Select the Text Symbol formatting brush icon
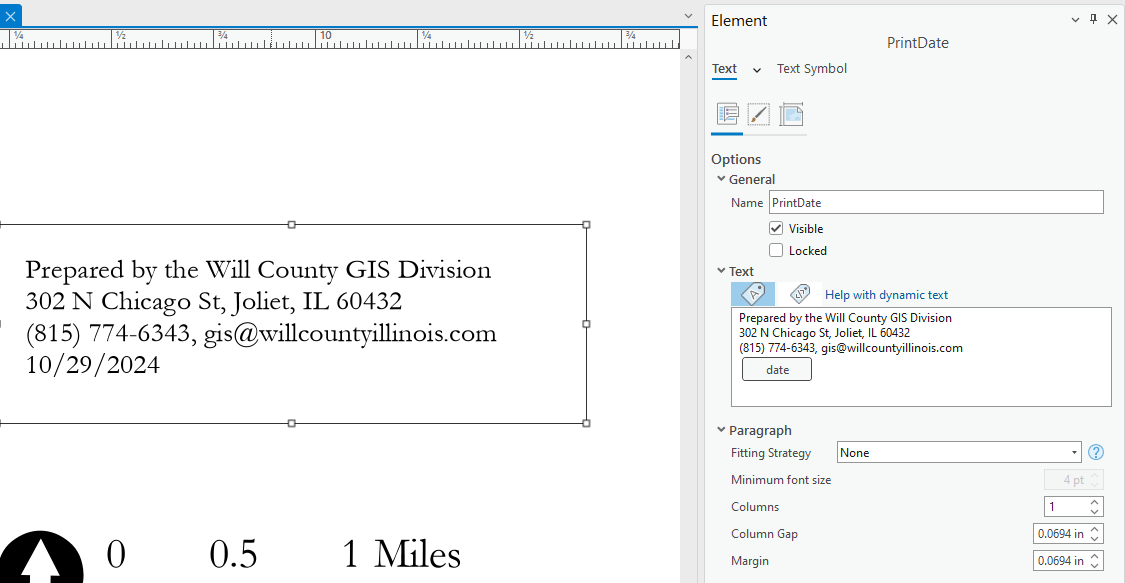This screenshot has height=583, width=1125. click(758, 114)
